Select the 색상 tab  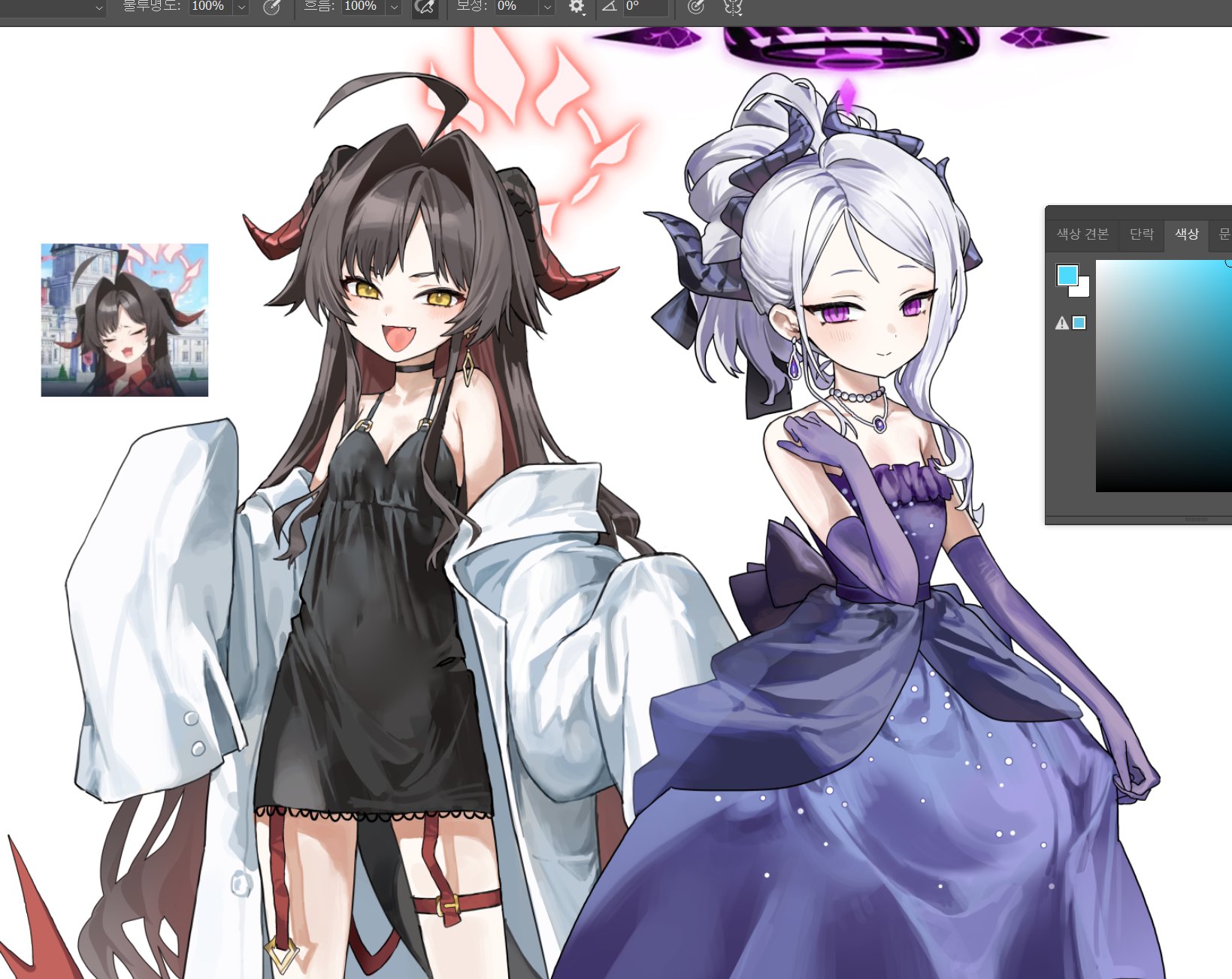click(1186, 234)
